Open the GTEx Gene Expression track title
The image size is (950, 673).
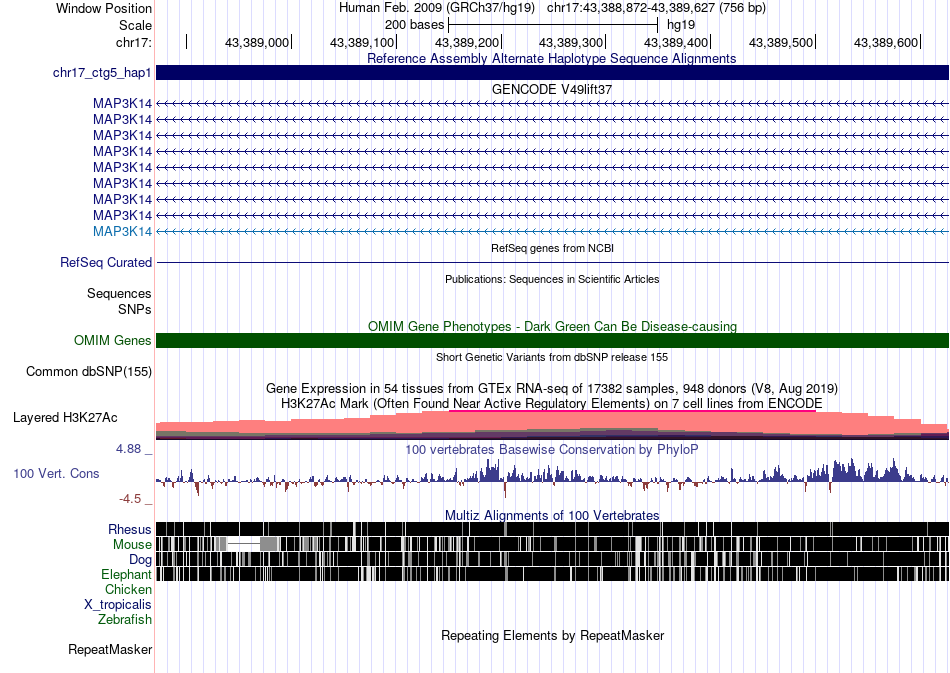click(552, 388)
